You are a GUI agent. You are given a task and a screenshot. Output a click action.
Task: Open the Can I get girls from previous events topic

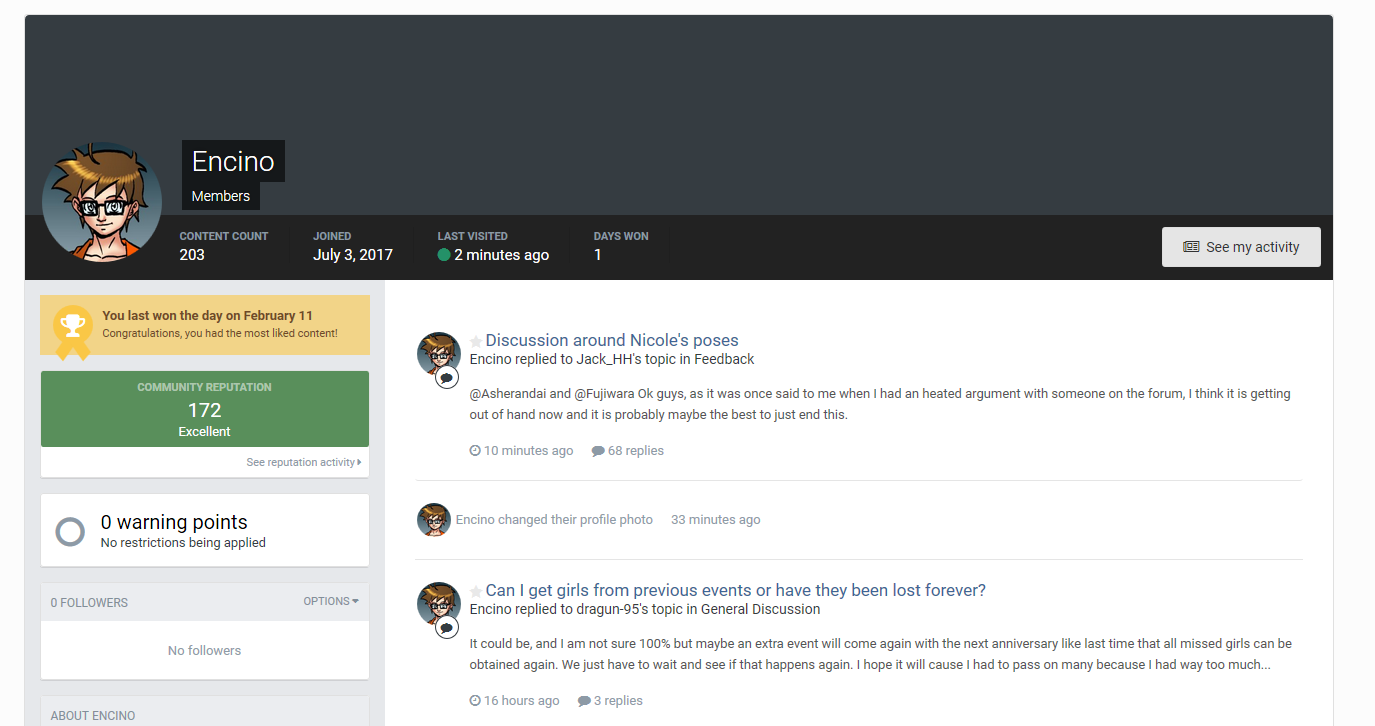tap(735, 590)
